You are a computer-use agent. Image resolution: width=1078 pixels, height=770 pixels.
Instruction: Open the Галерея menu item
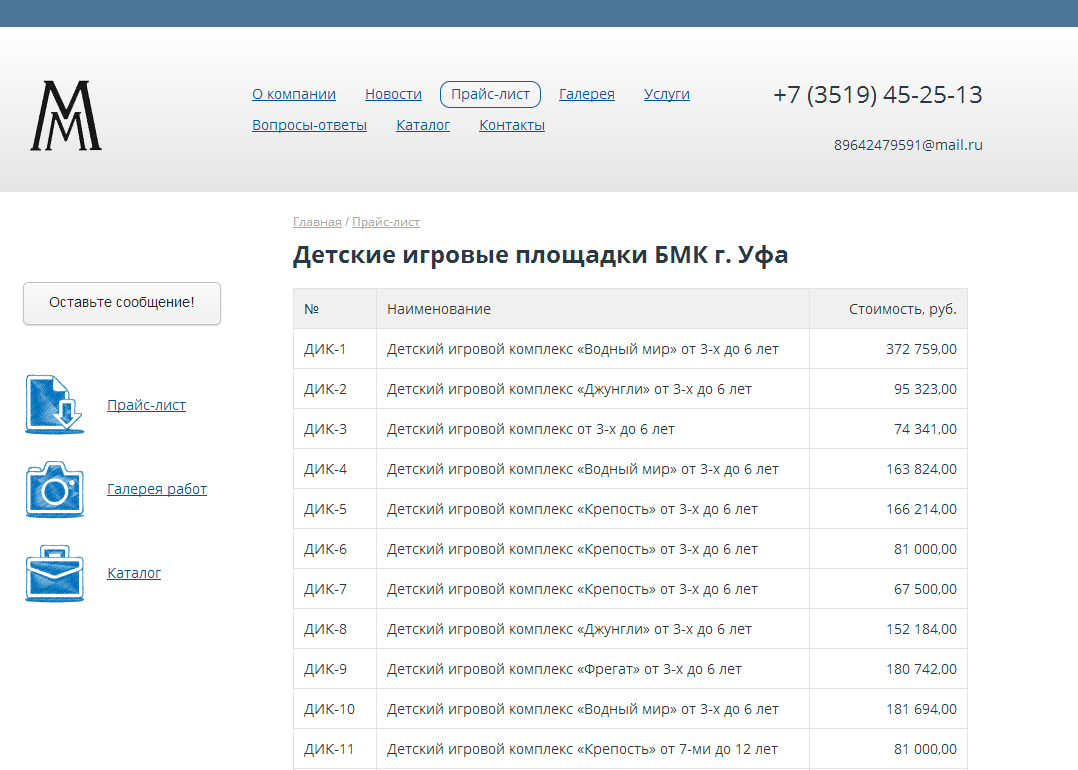(x=586, y=94)
